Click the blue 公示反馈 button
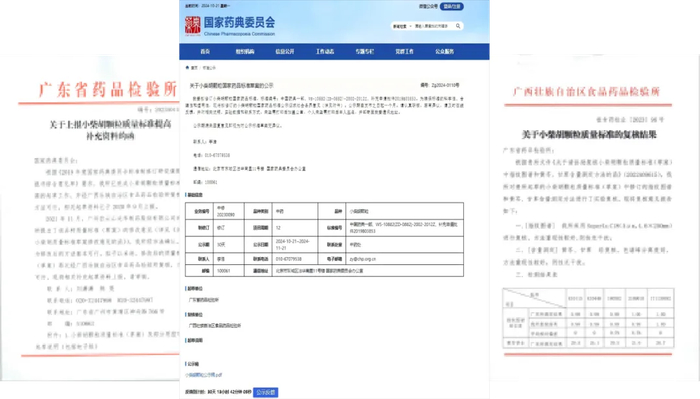This screenshot has width=700, height=399. 266,392
